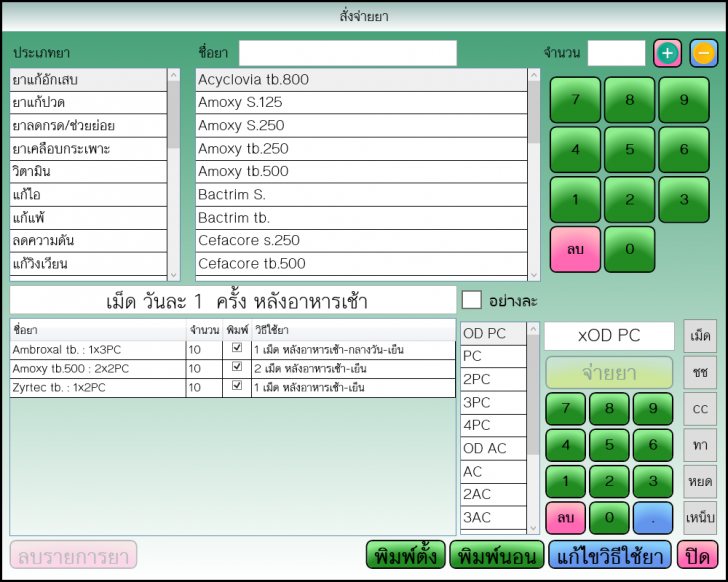Click the เหน็บ unit button

tap(700, 517)
